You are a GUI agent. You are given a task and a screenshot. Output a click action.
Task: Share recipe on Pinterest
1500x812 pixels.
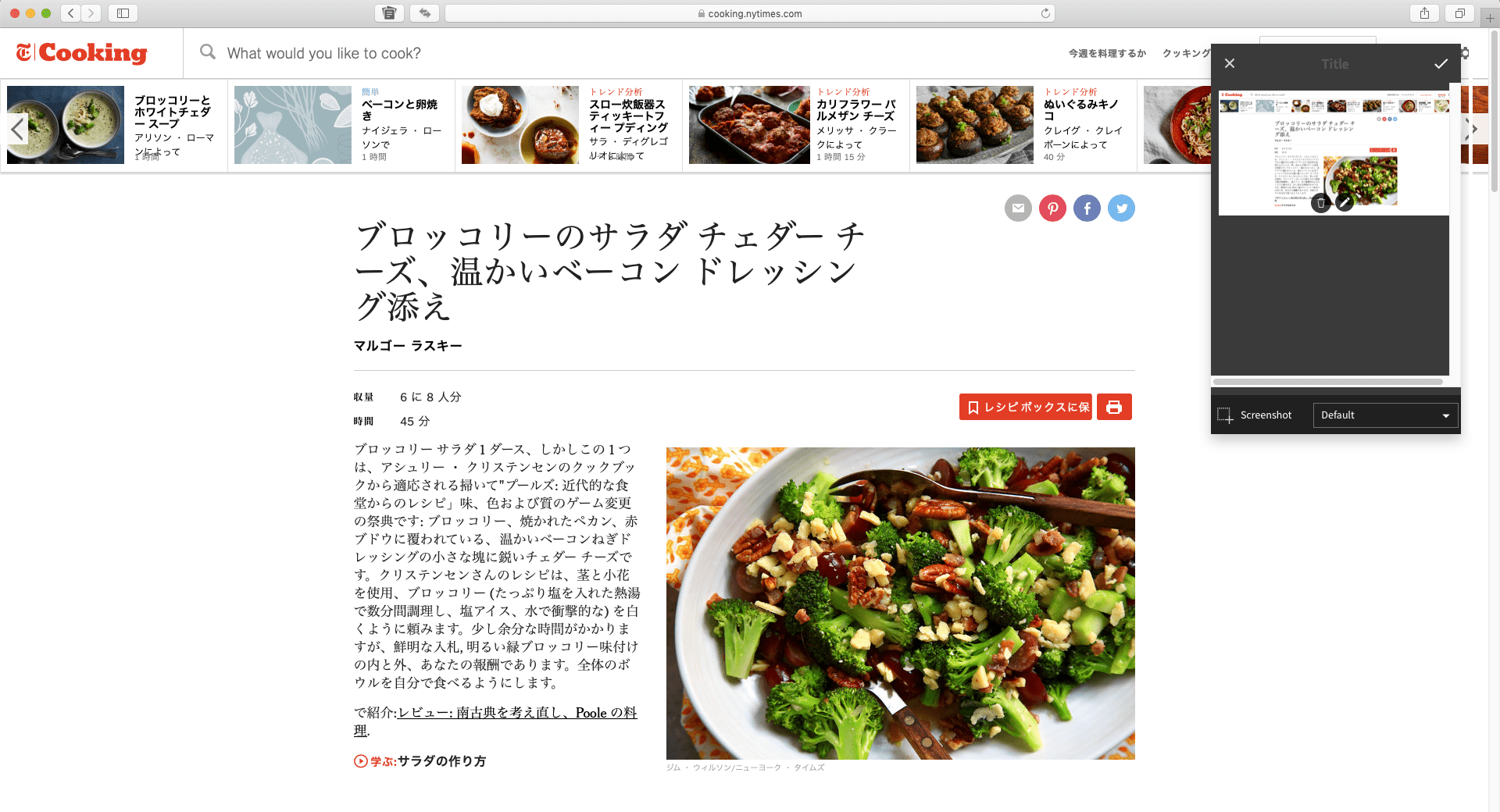click(1052, 208)
